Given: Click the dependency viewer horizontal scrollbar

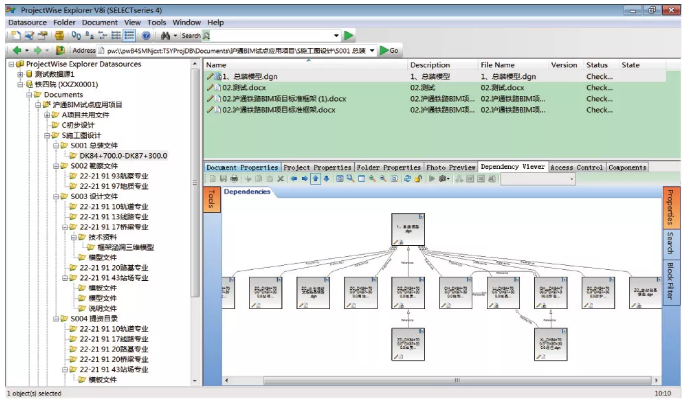Looking at the screenshot, I should 440,380.
